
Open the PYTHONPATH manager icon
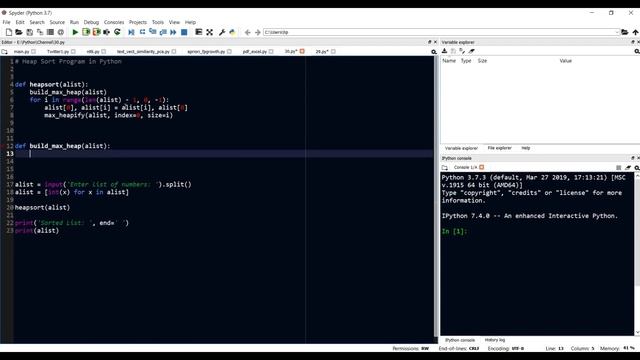(232, 32)
